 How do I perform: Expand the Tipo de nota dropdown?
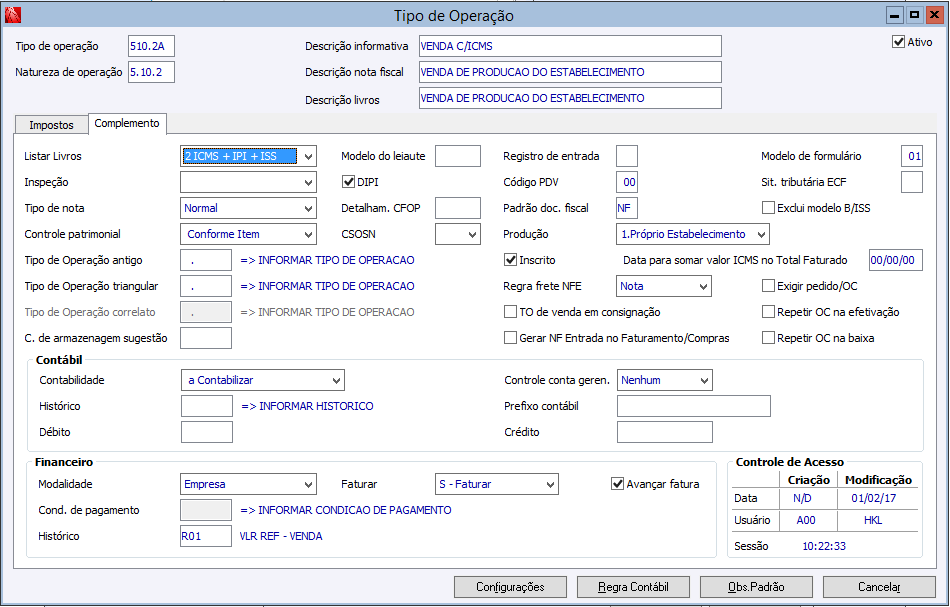(307, 208)
